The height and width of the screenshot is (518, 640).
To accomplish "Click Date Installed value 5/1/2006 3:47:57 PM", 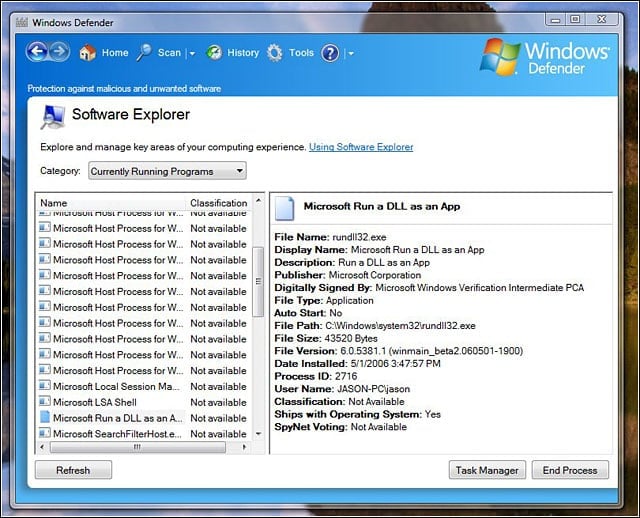I will [x=396, y=363].
